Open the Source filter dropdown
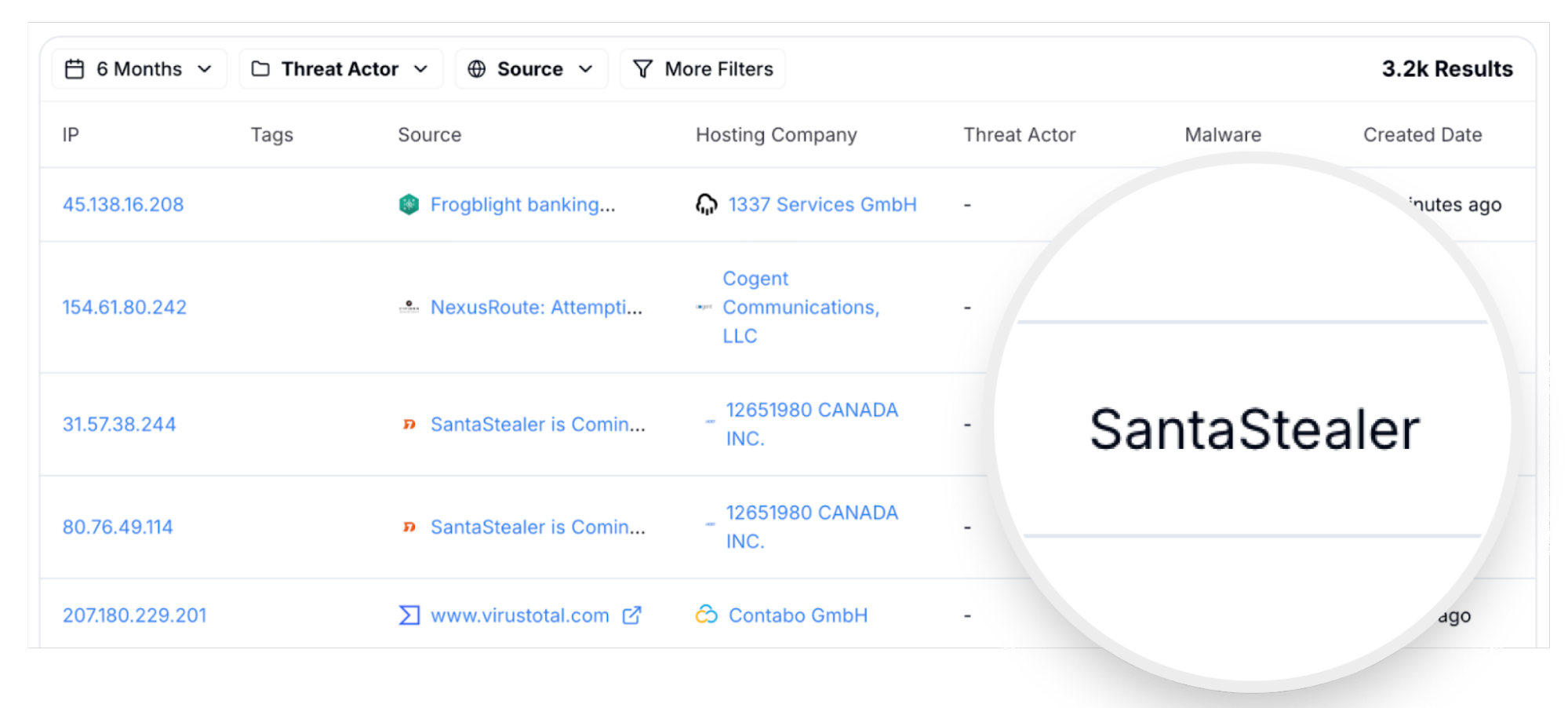1568x708 pixels. point(531,69)
